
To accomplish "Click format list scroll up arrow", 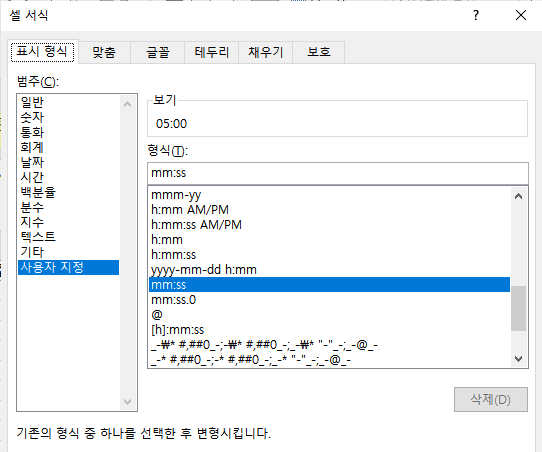I will tap(518, 196).
